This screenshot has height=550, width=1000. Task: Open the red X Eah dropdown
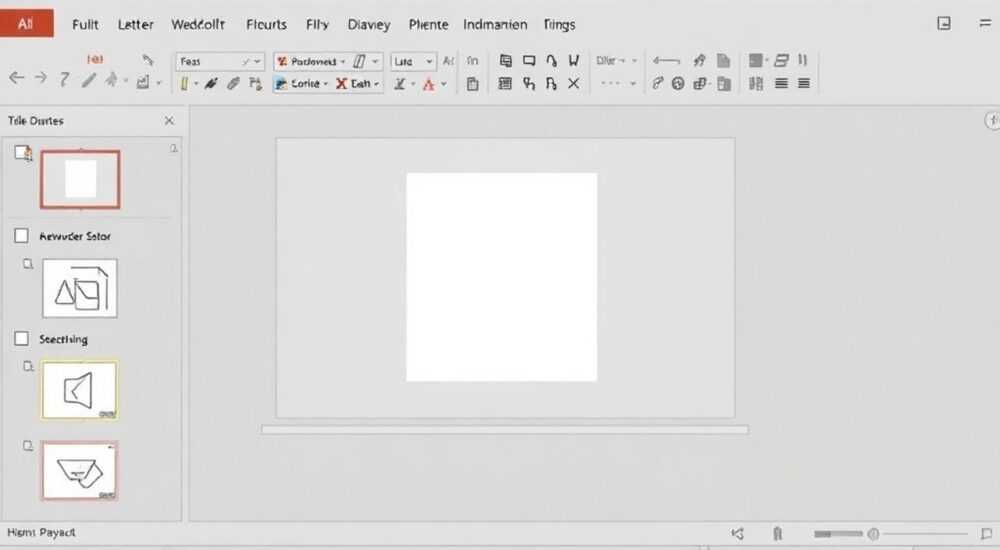tap(357, 84)
